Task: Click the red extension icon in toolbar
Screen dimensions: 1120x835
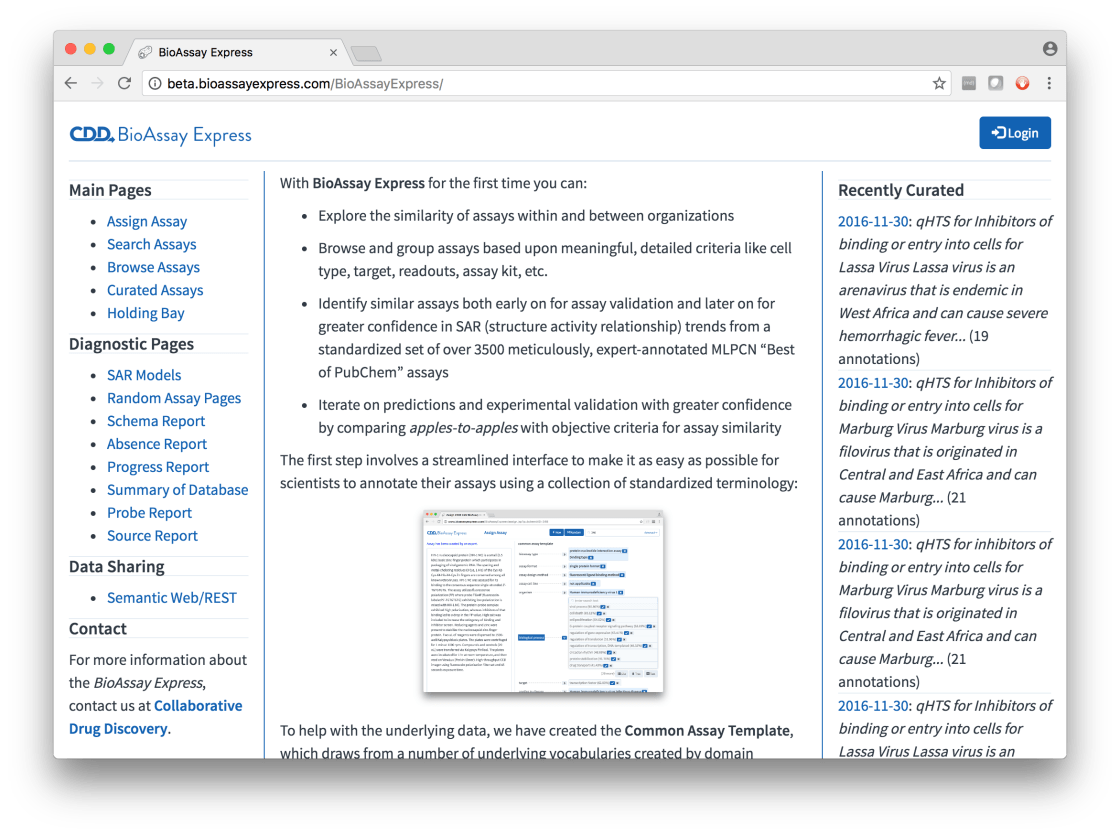Action: coord(1022,84)
